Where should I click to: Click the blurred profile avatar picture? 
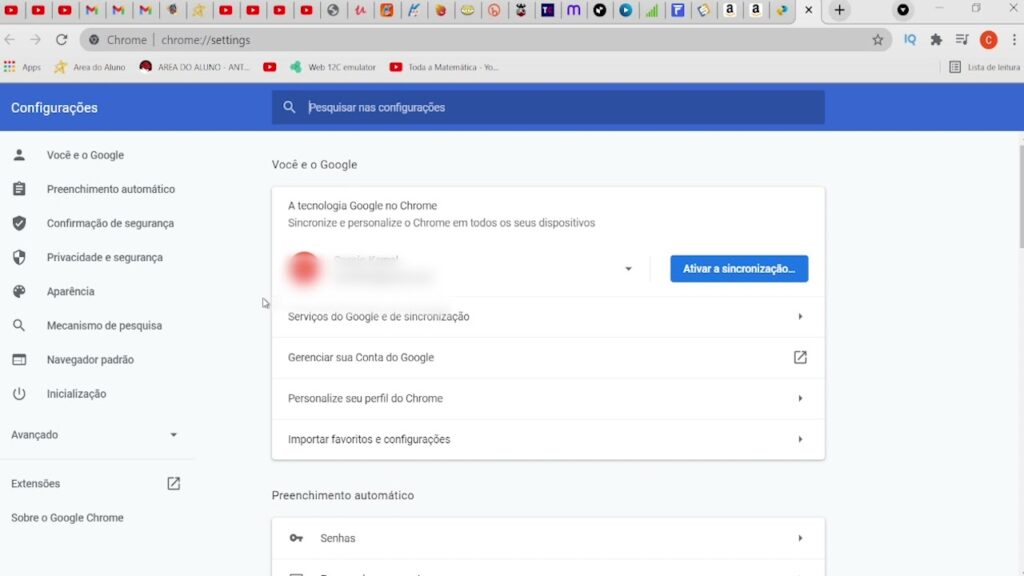coord(304,268)
